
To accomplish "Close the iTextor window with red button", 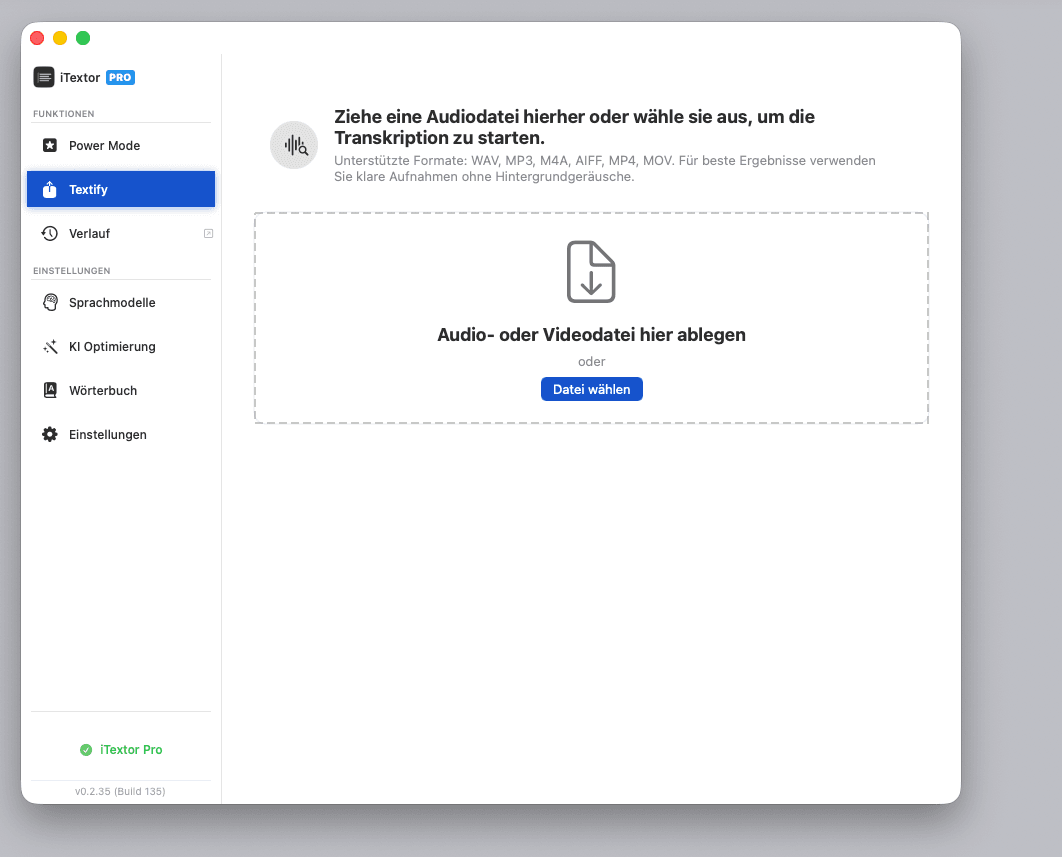I will pyautogui.click(x=37, y=38).
